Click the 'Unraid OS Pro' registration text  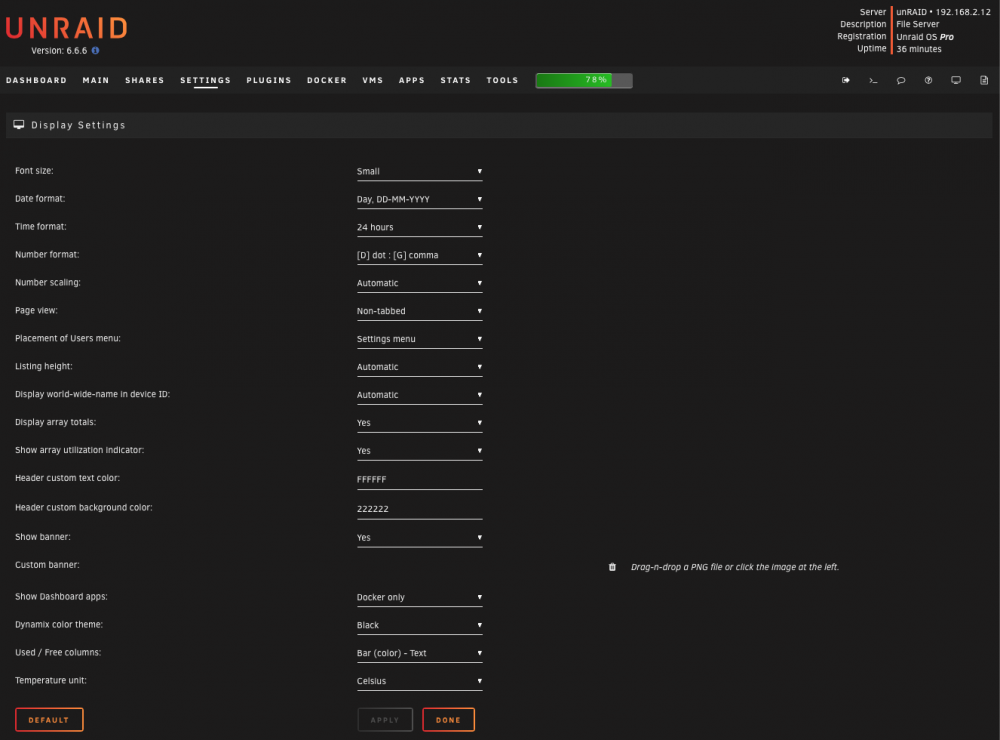point(925,37)
